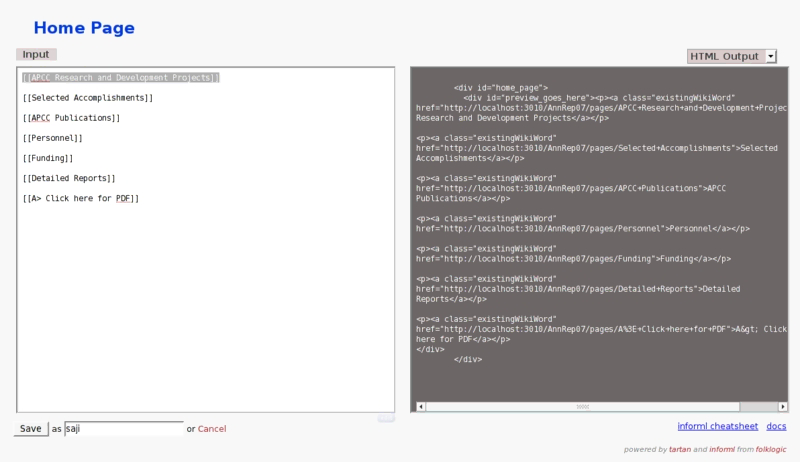Click the Cancel link
This screenshot has height=462, width=800.
point(212,429)
